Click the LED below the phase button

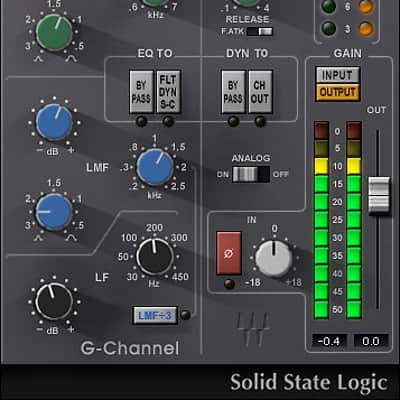[x=229, y=284]
